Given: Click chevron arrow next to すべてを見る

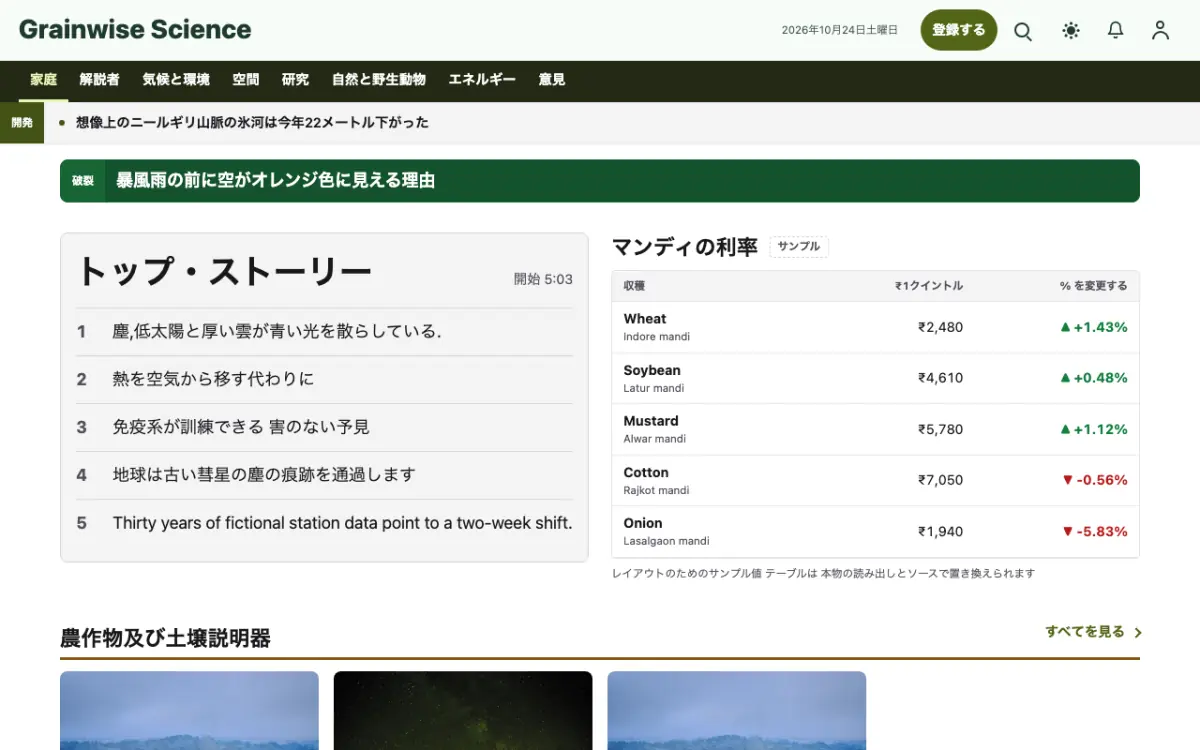Looking at the screenshot, I should [1138, 633].
